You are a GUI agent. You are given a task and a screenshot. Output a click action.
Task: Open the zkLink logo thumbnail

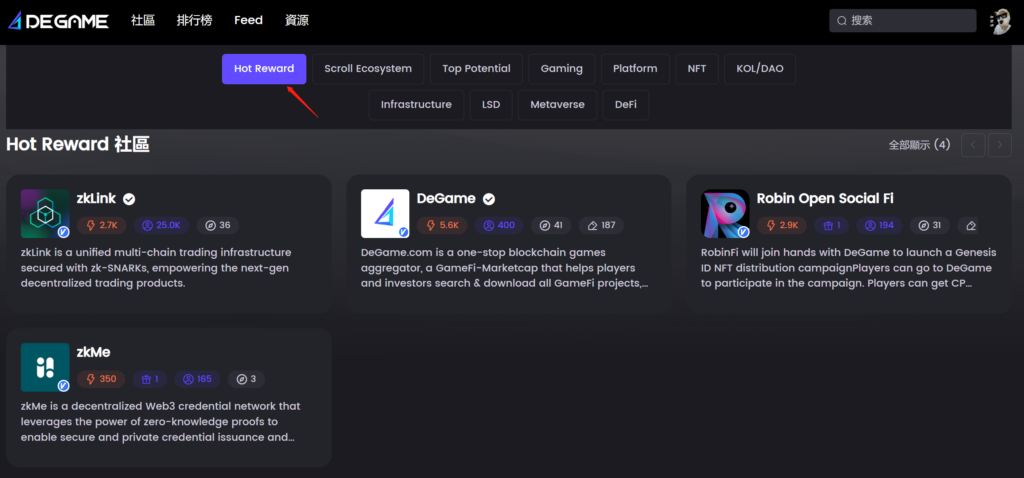[45, 214]
